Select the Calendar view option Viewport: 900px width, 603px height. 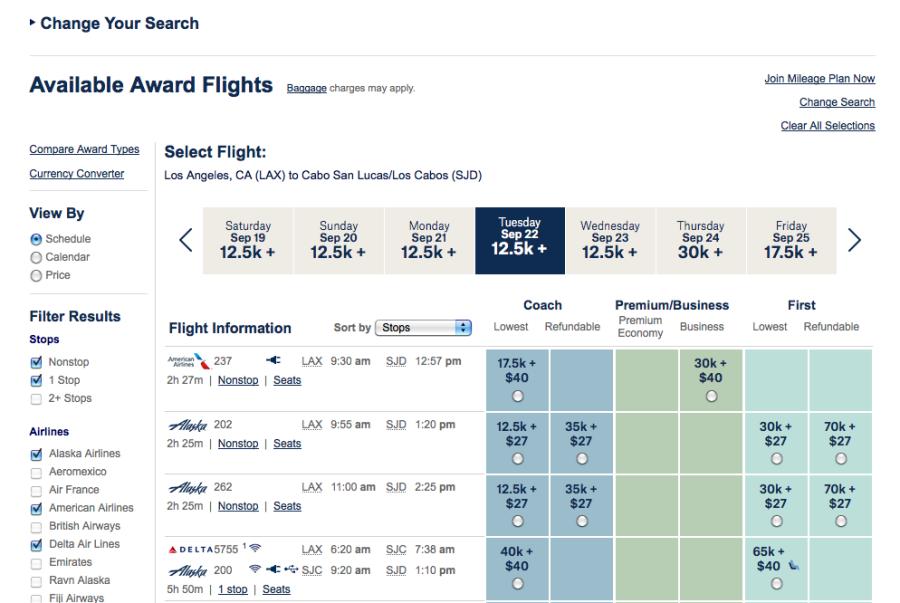click(x=37, y=257)
